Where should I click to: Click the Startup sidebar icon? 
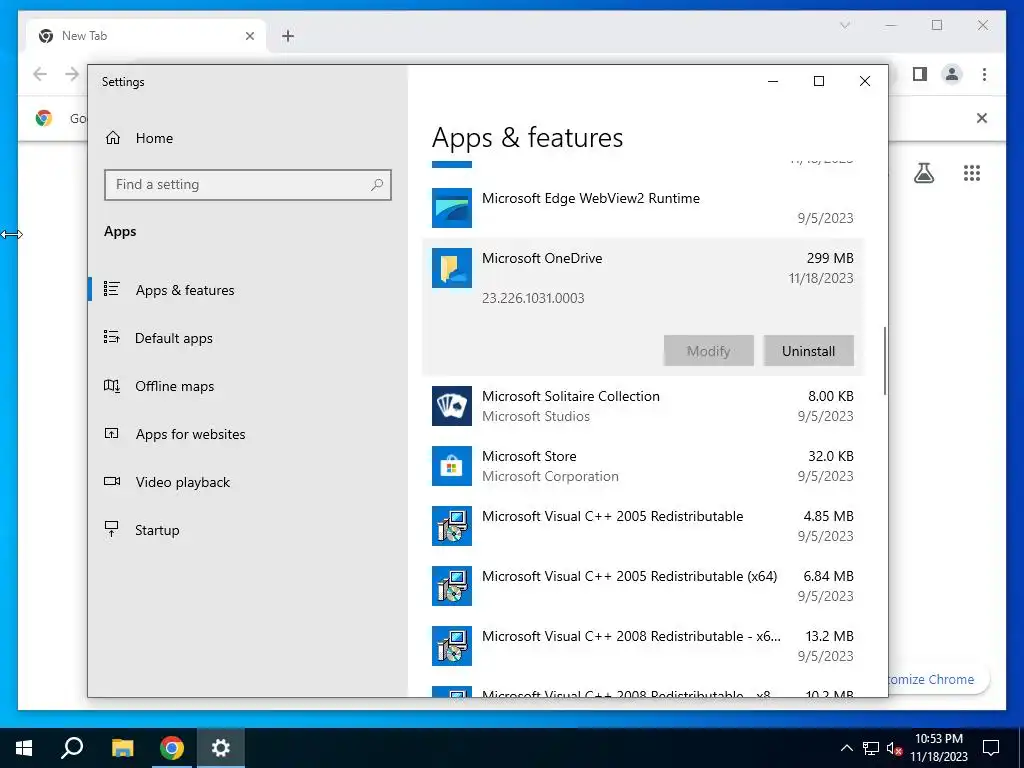pyautogui.click(x=112, y=529)
